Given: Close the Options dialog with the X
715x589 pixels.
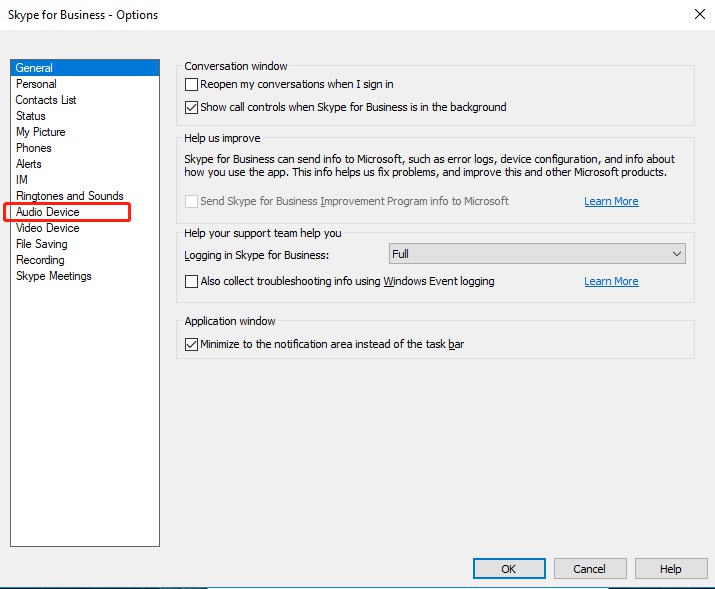Looking at the screenshot, I should (x=699, y=14).
